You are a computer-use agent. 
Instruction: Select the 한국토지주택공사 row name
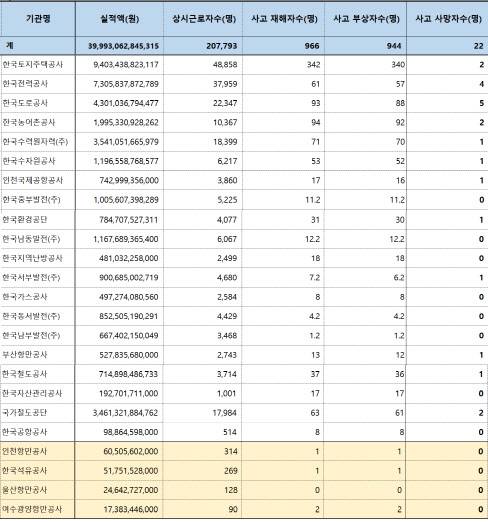coord(33,64)
